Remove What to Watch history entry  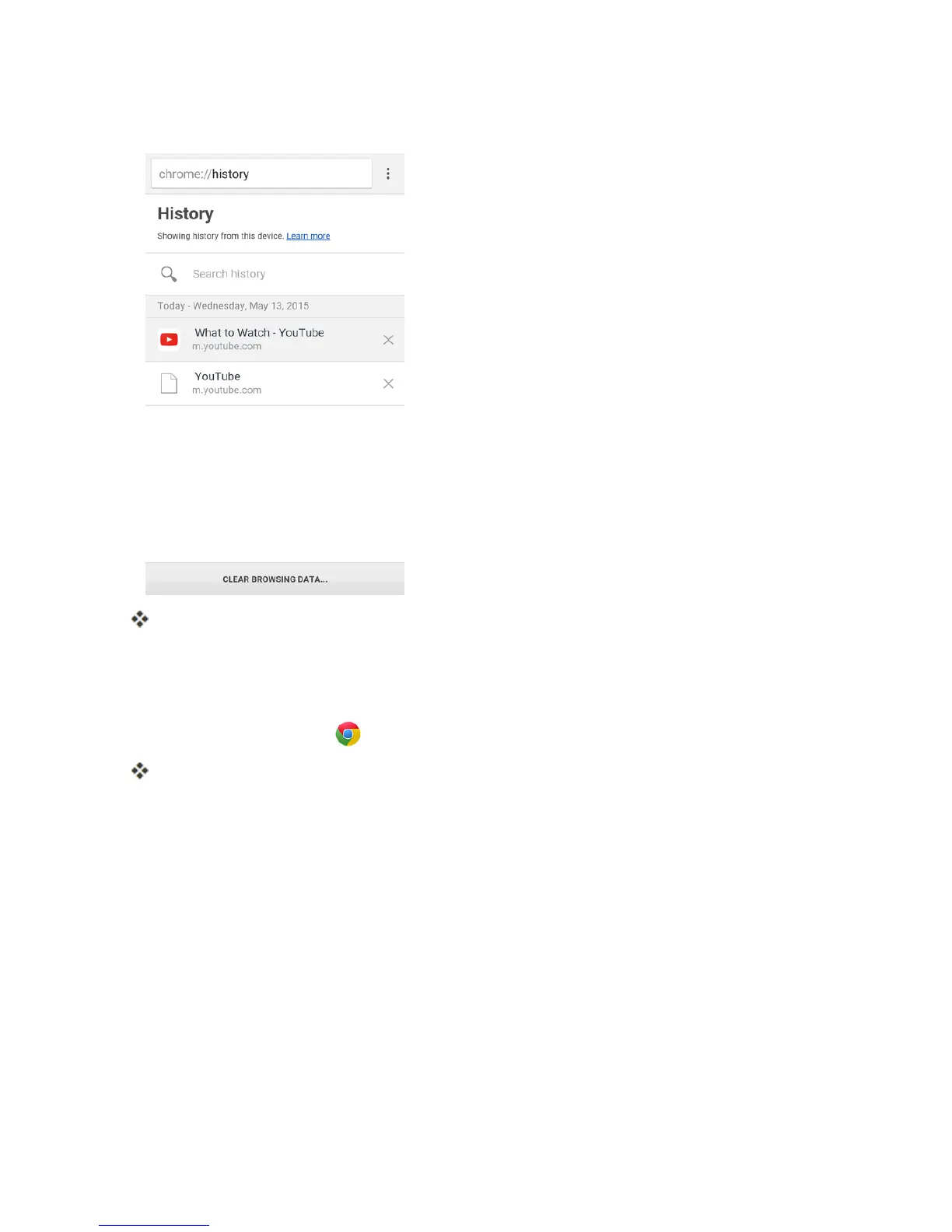tap(388, 340)
